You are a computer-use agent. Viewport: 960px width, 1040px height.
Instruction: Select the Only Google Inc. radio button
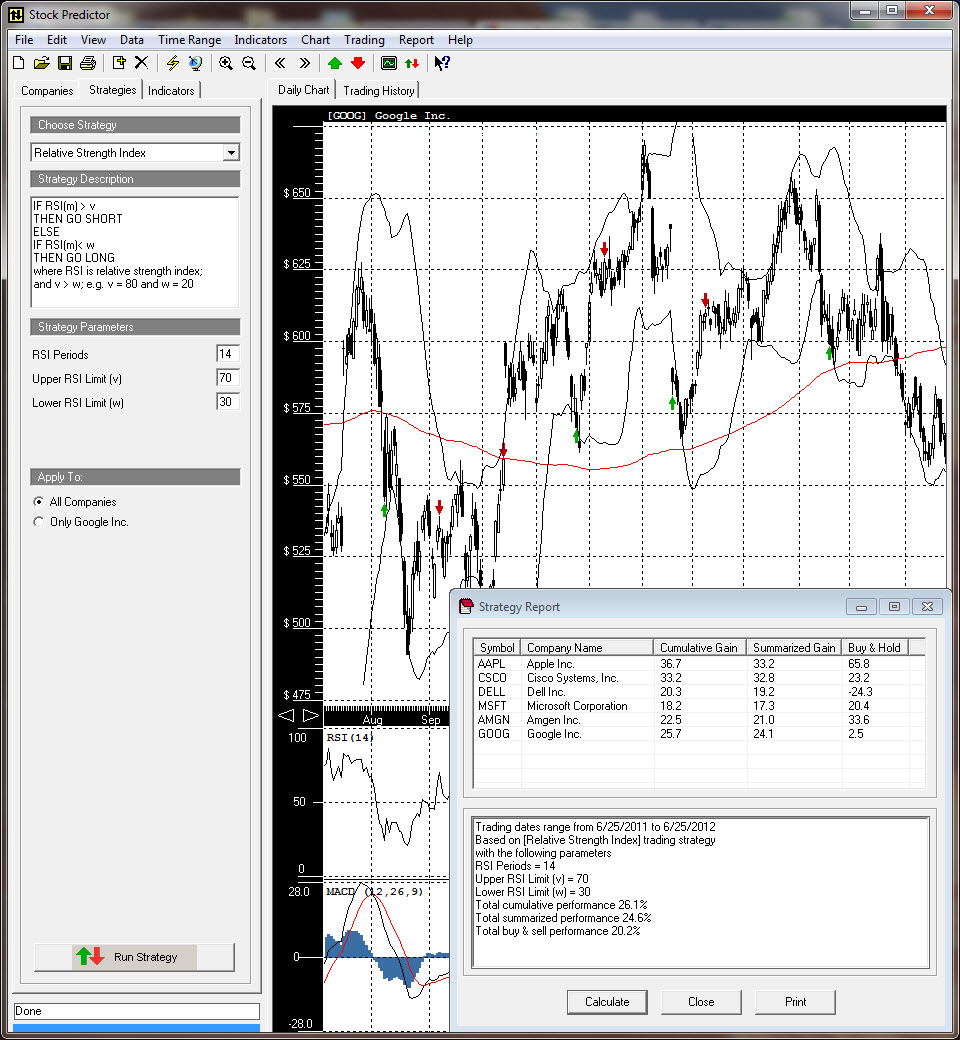[x=39, y=522]
